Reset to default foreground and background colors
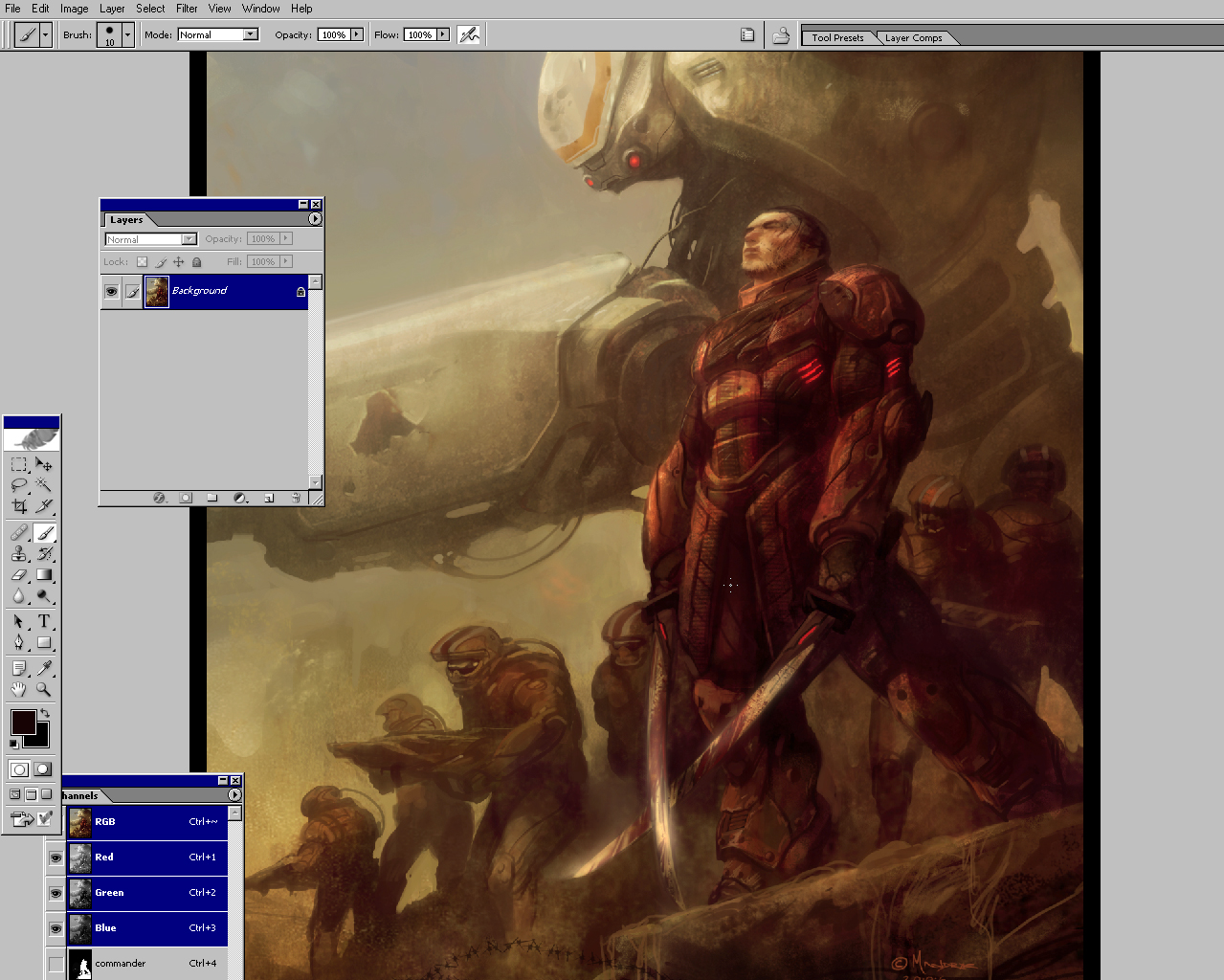 (13, 744)
